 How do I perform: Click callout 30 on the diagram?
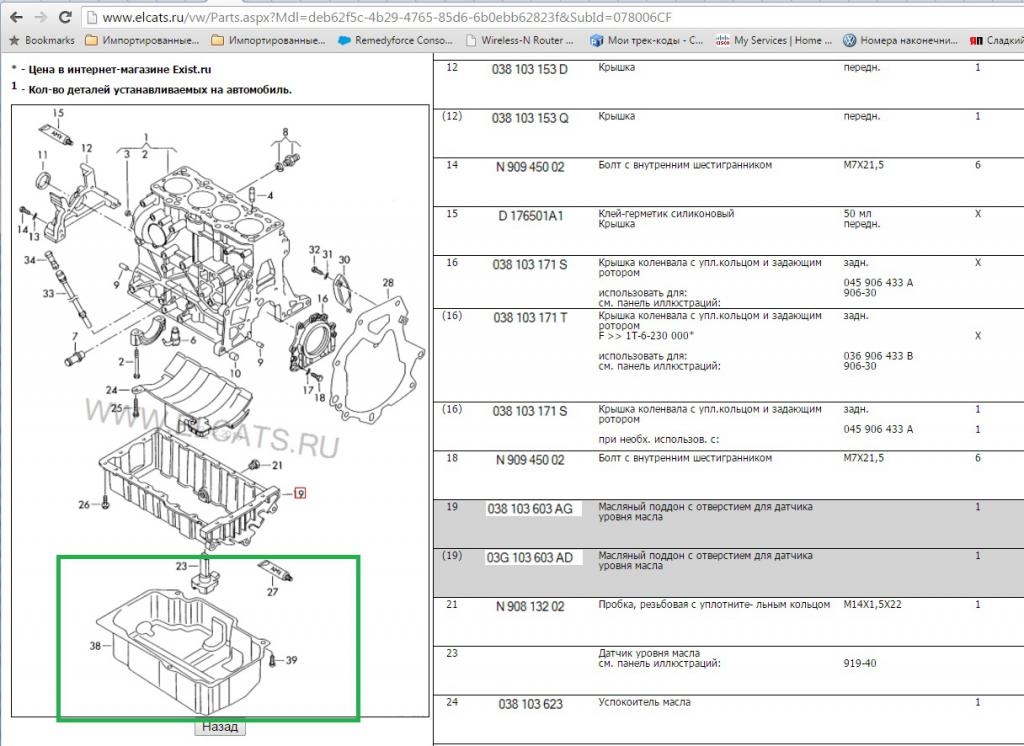[x=344, y=259]
